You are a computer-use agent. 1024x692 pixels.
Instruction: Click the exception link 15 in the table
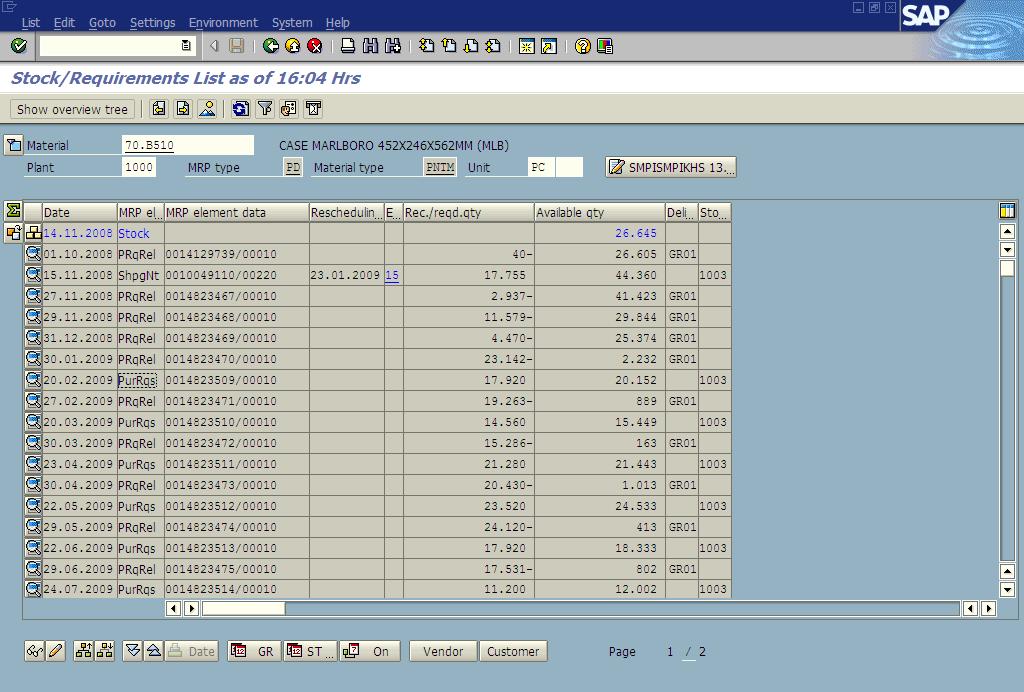click(x=392, y=275)
